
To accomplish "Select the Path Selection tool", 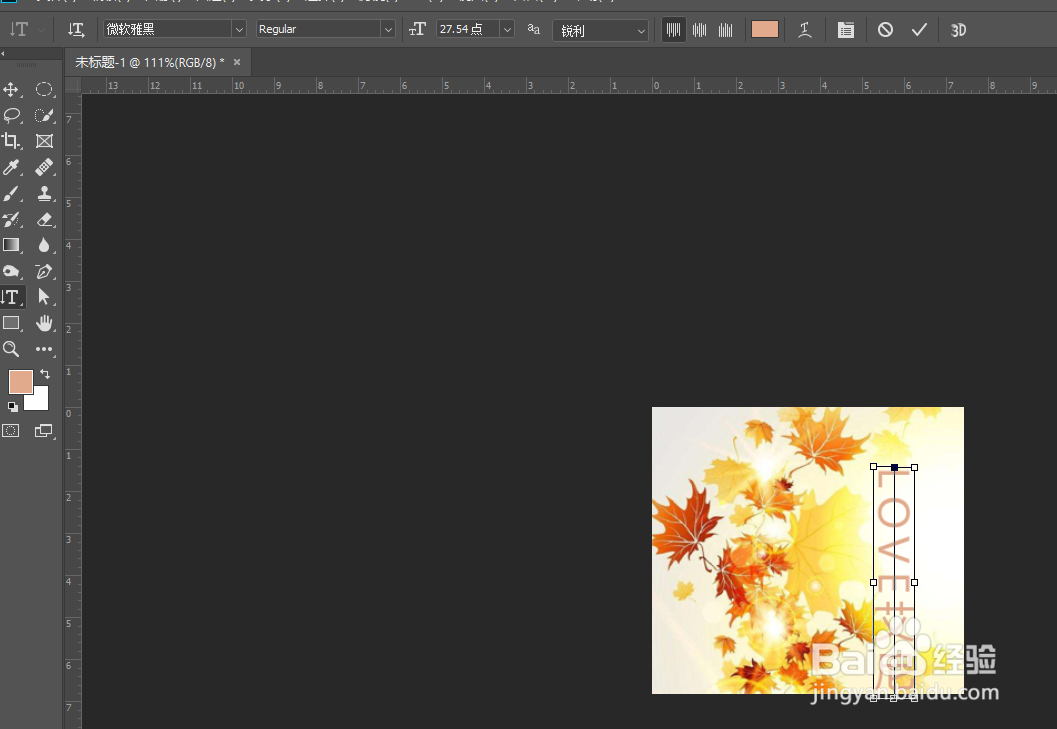I will 44,297.
